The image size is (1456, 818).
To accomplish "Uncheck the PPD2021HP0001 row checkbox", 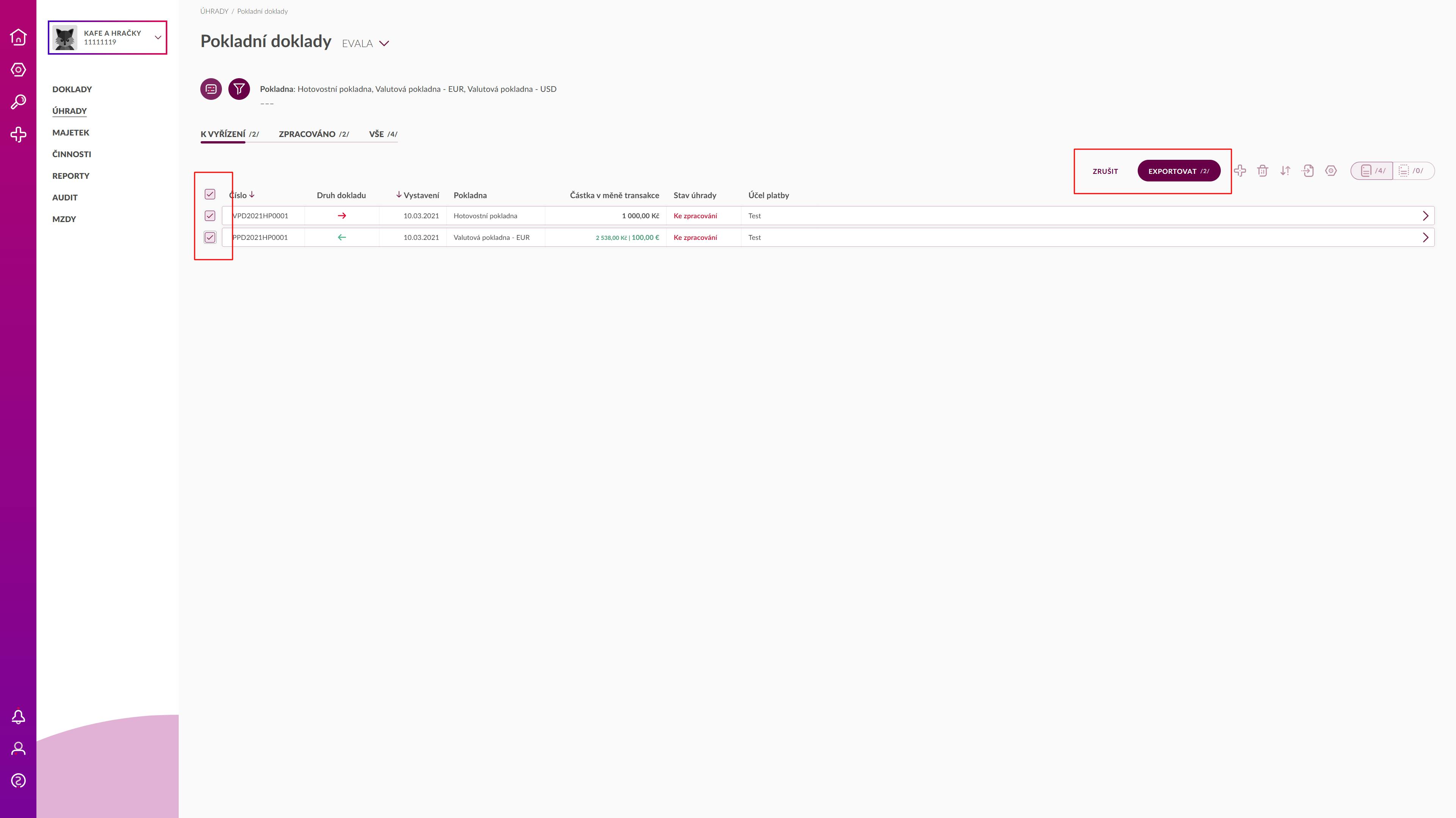I will pos(210,238).
